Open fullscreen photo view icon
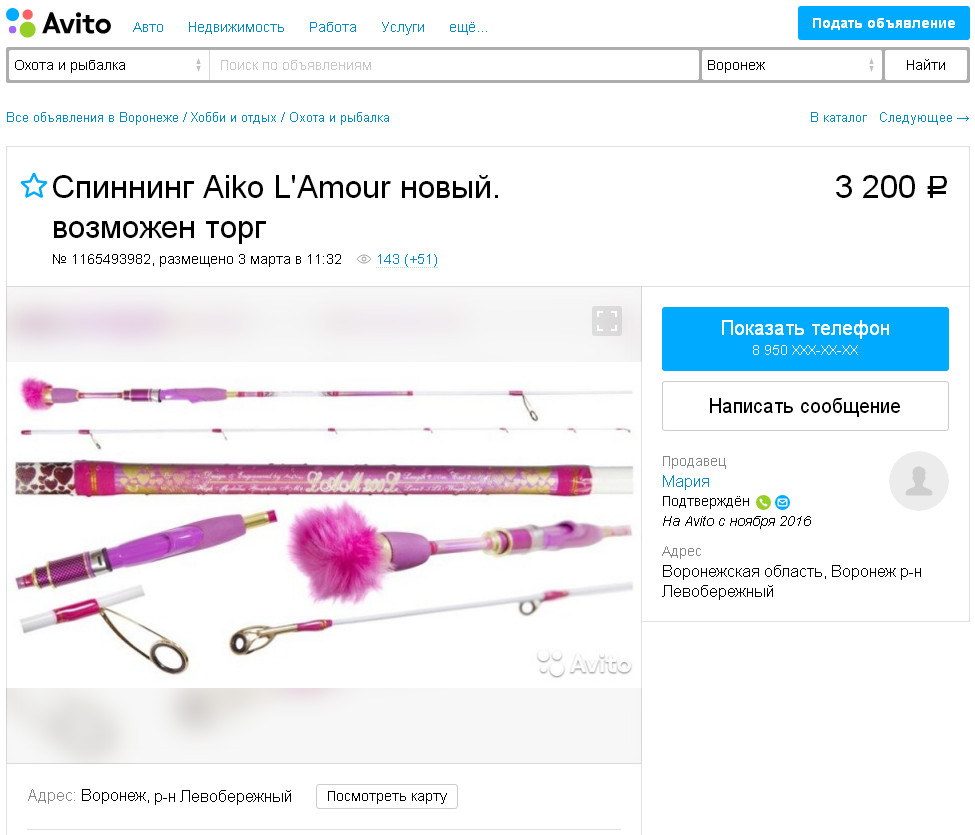This screenshot has width=975, height=835. click(x=607, y=321)
